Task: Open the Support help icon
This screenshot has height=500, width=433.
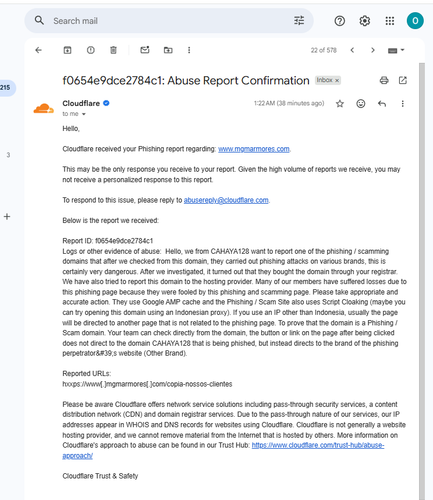Action: coord(339,21)
